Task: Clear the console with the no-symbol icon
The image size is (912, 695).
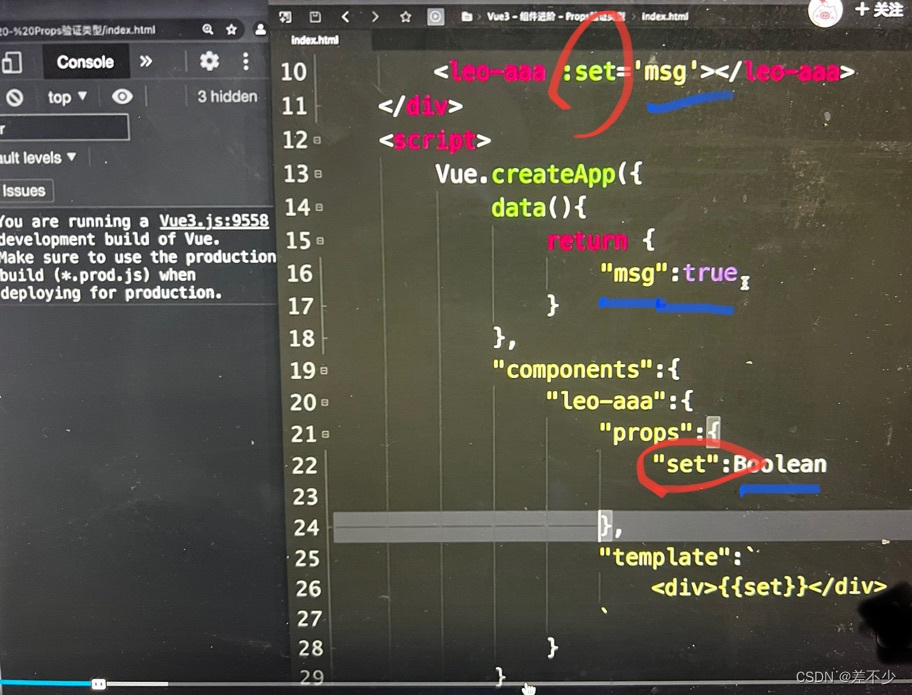Action: tap(12, 97)
